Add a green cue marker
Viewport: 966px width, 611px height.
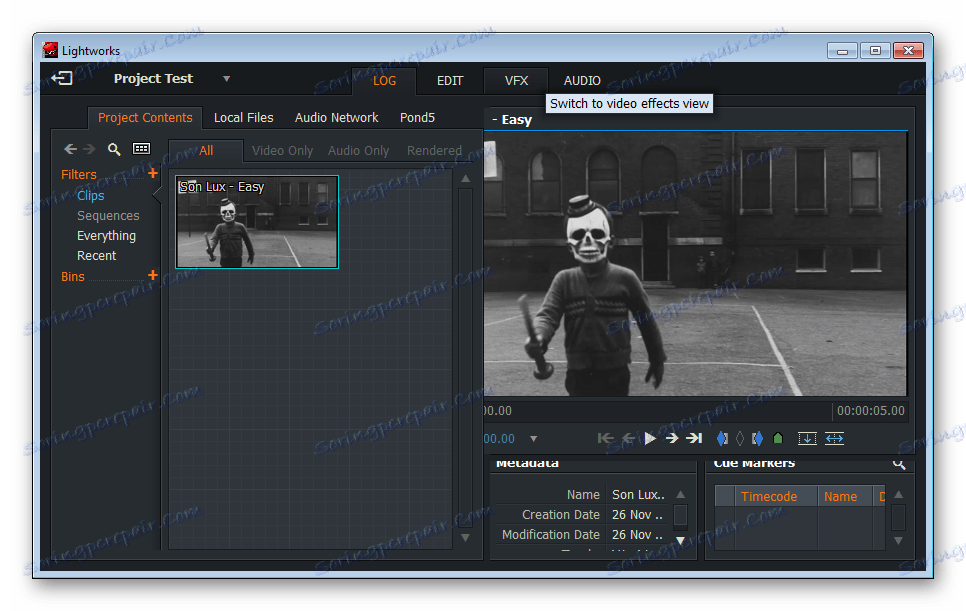(778, 438)
